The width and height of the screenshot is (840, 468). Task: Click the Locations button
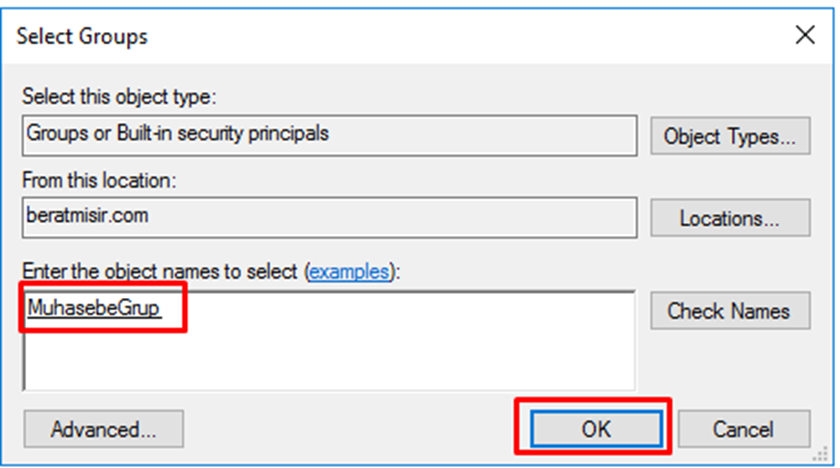(730, 218)
